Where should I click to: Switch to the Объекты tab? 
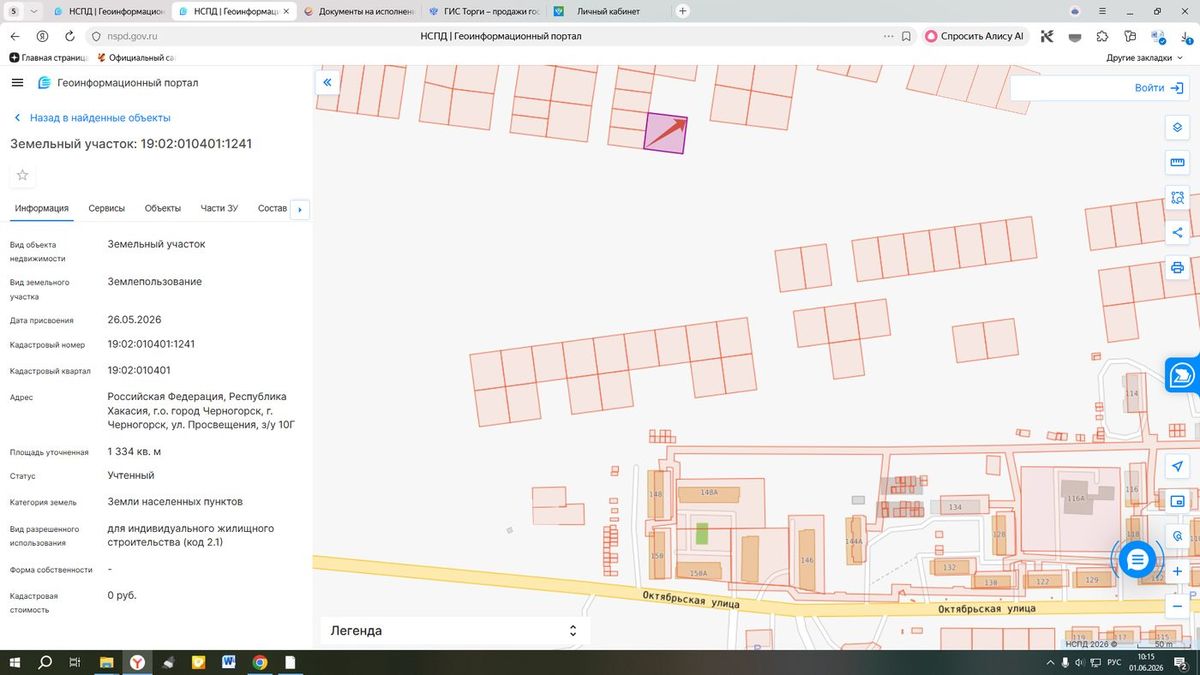(x=162, y=208)
